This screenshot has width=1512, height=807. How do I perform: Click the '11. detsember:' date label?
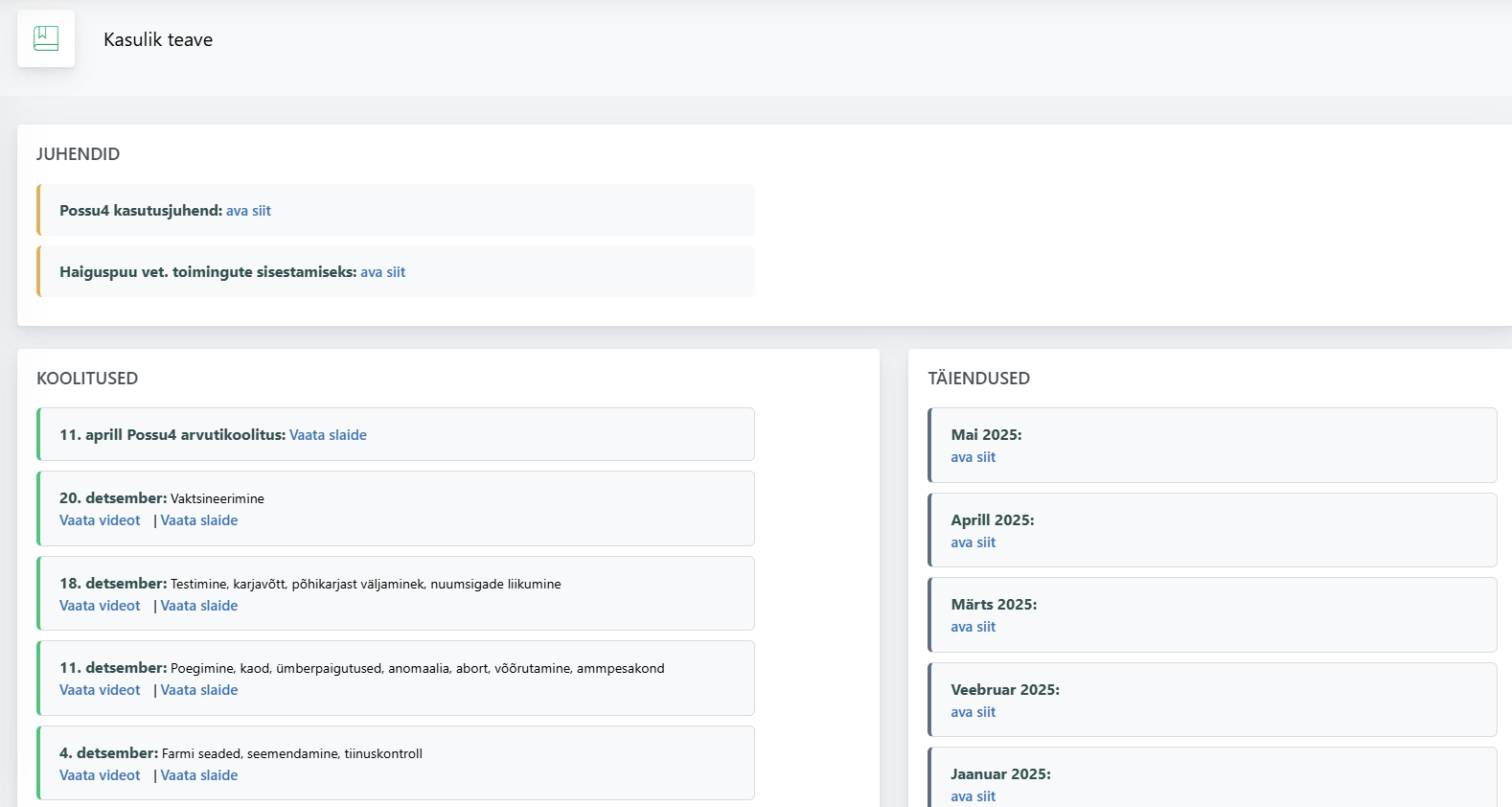113,668
